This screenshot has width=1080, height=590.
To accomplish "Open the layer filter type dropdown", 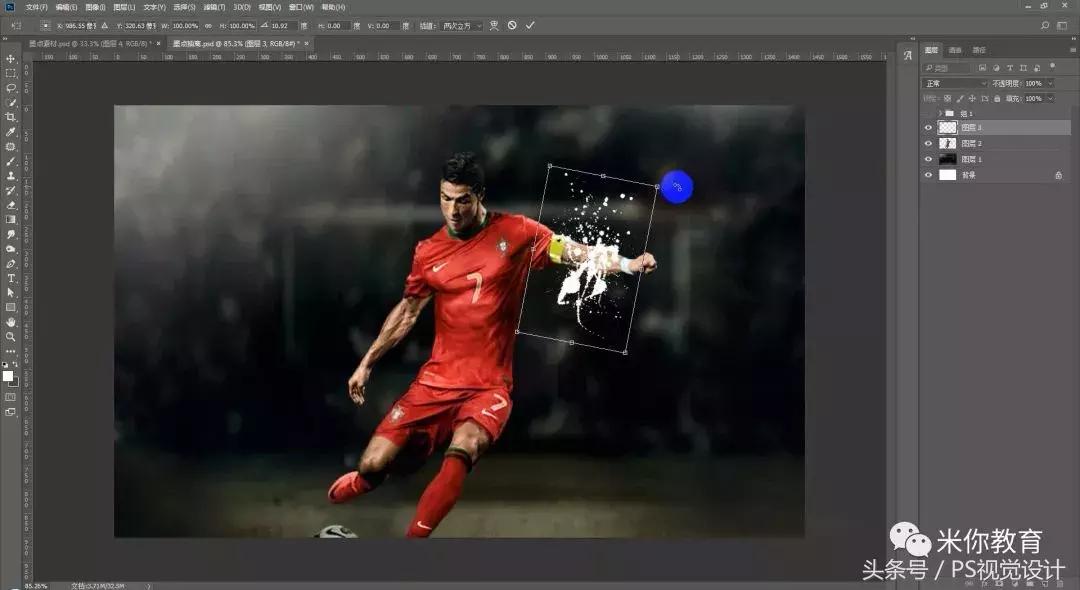I will (947, 67).
